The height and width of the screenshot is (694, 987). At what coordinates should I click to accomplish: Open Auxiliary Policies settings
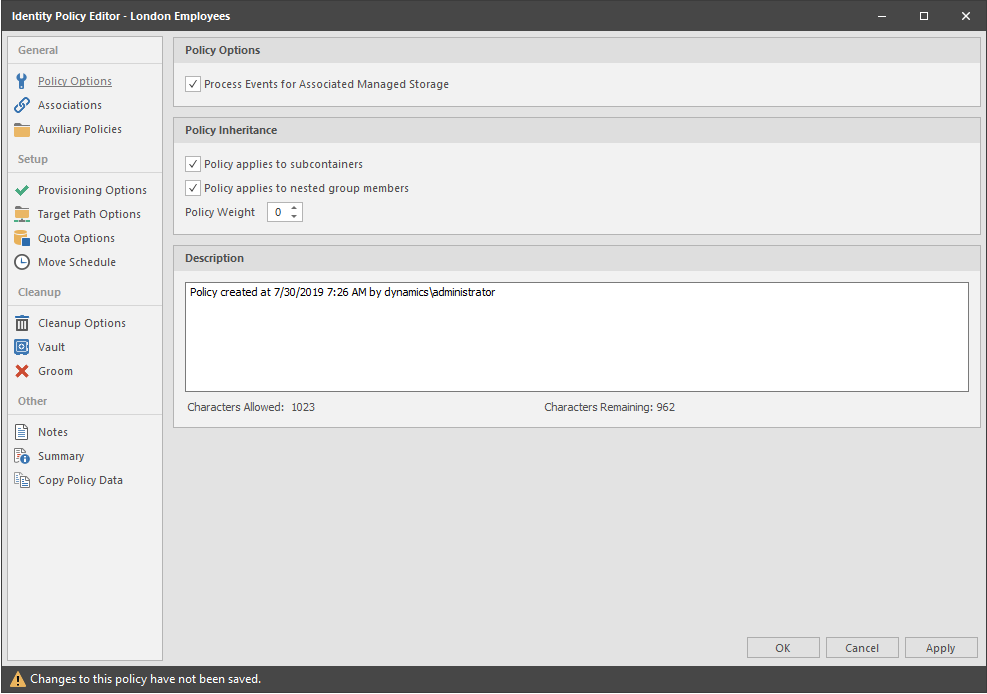tap(79, 128)
